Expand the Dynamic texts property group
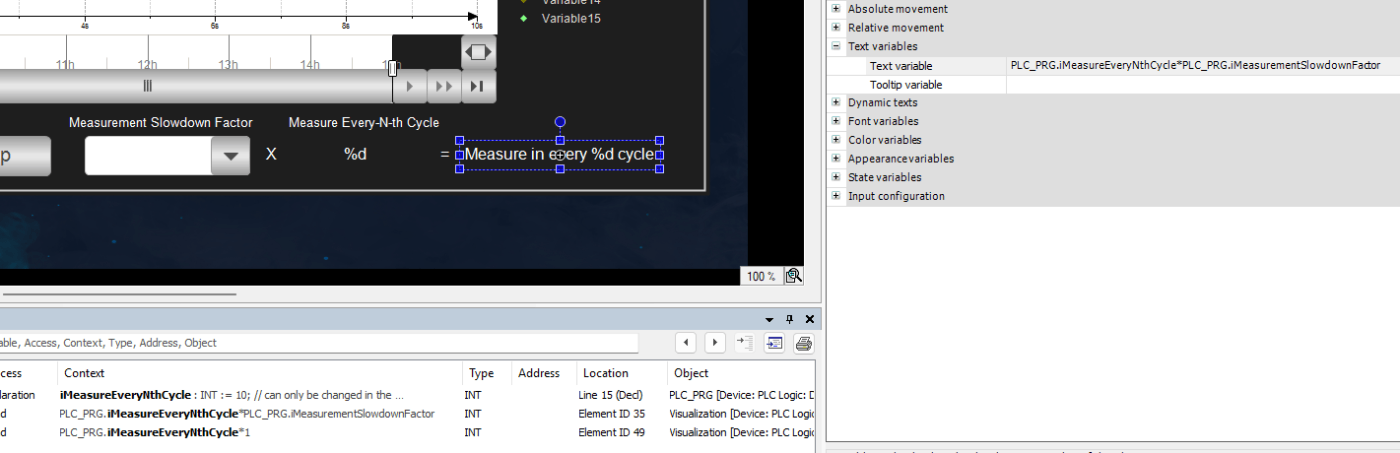The width and height of the screenshot is (1400, 453). [x=836, y=102]
